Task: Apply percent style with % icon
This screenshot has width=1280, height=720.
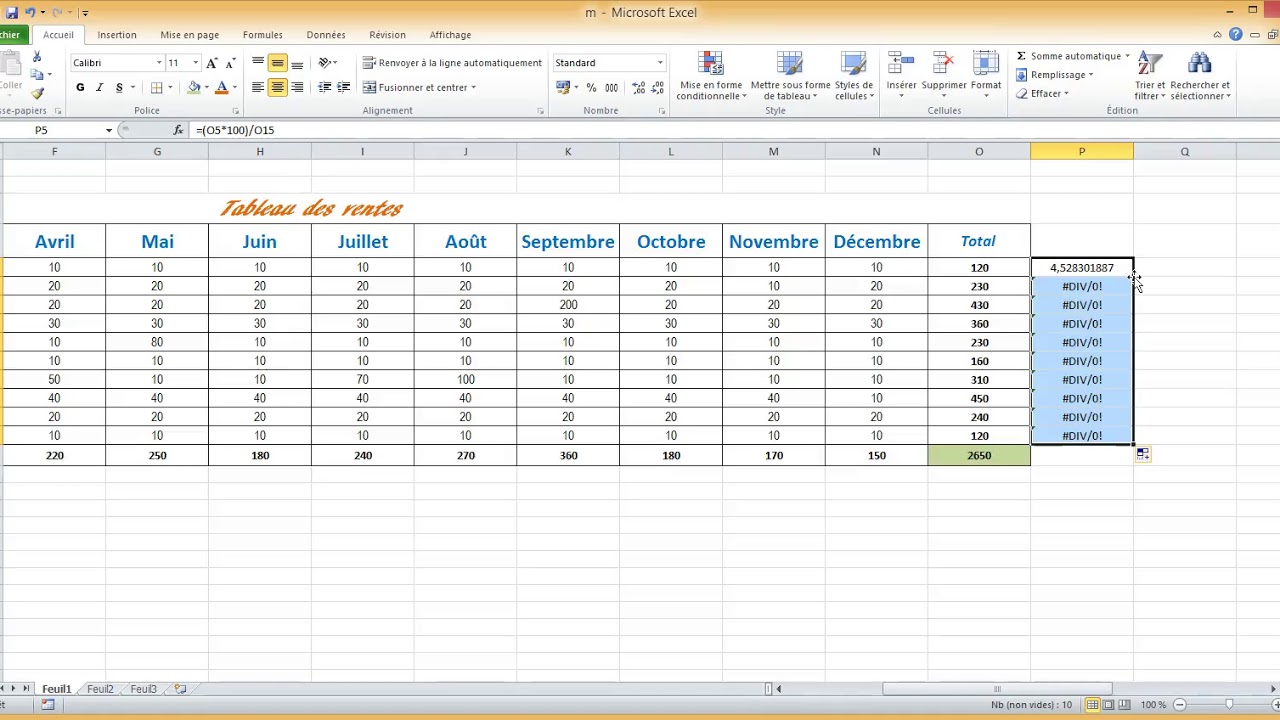Action: click(591, 88)
